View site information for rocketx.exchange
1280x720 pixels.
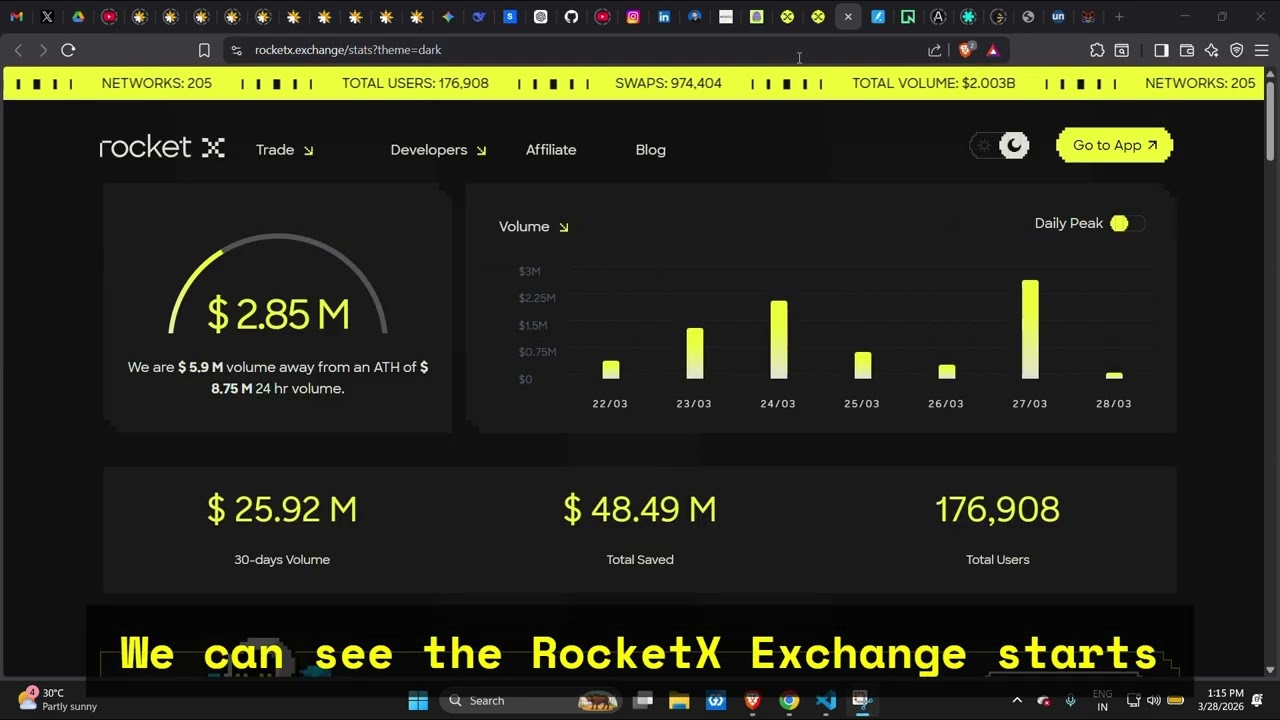[236, 50]
